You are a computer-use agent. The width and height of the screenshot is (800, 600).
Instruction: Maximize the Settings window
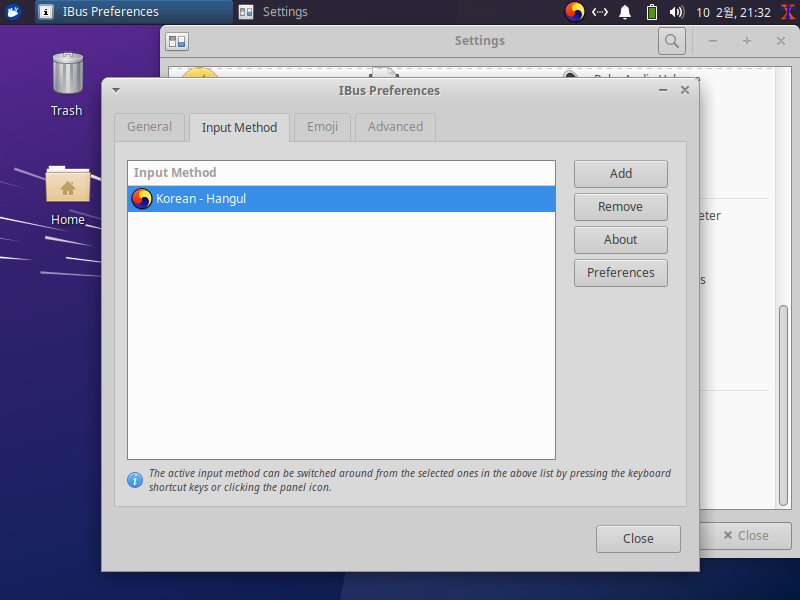click(747, 41)
